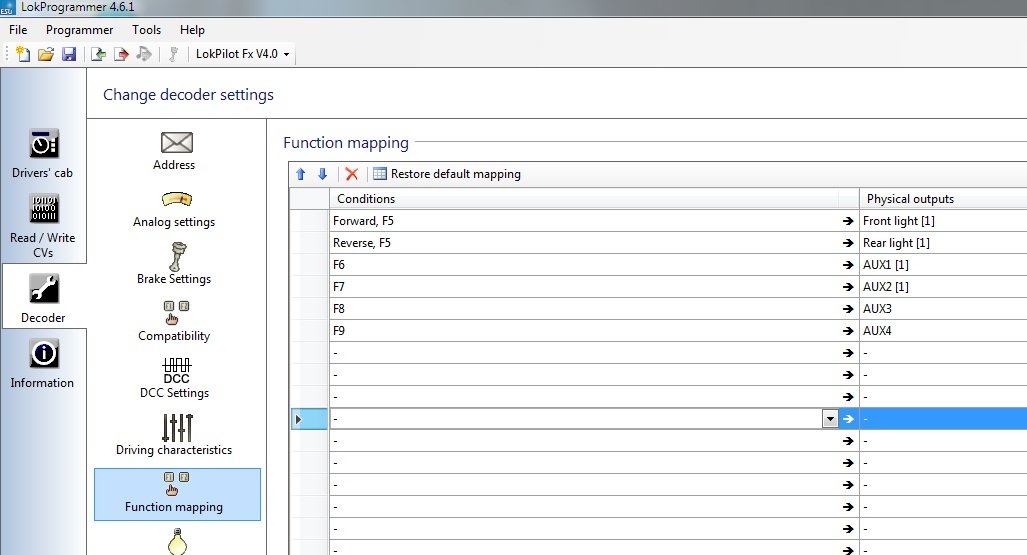Click the read decoder data icon
This screenshot has width=1027, height=555.
coord(98,54)
